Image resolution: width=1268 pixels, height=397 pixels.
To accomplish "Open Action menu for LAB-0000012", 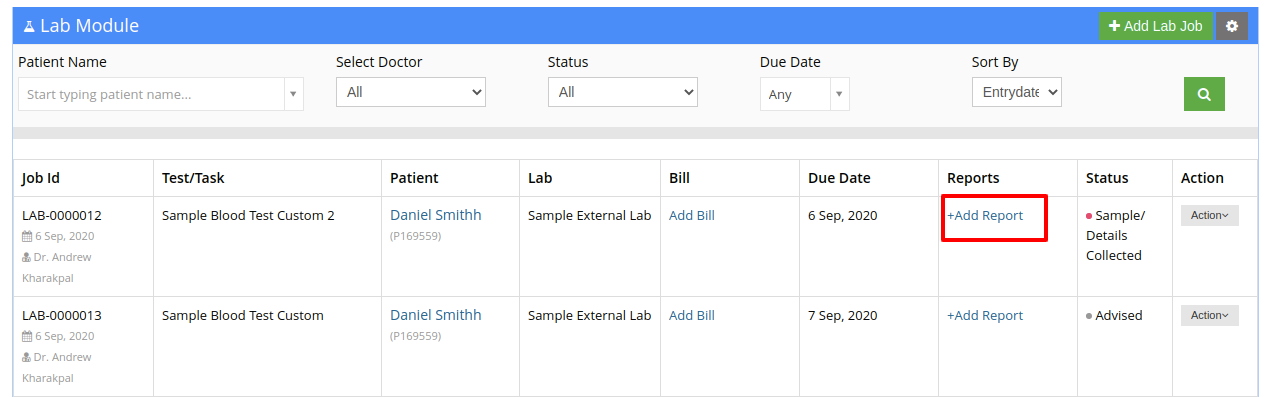I will 1209,215.
